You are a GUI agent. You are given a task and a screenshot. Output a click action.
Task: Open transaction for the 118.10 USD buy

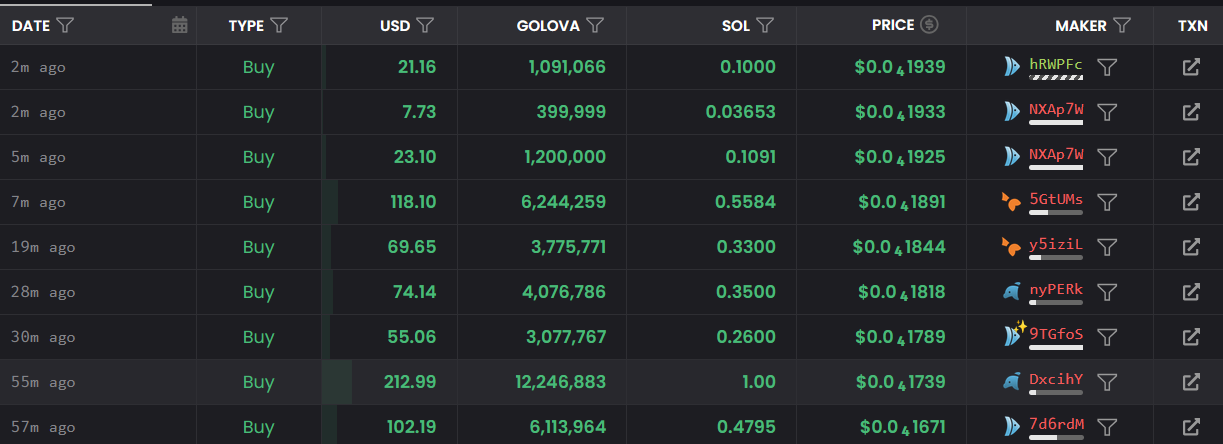[1191, 202]
